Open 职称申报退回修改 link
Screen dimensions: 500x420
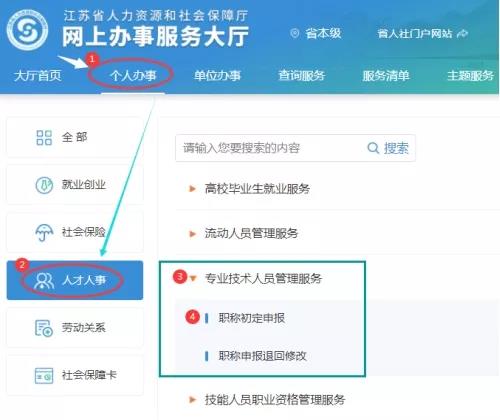[262, 356]
